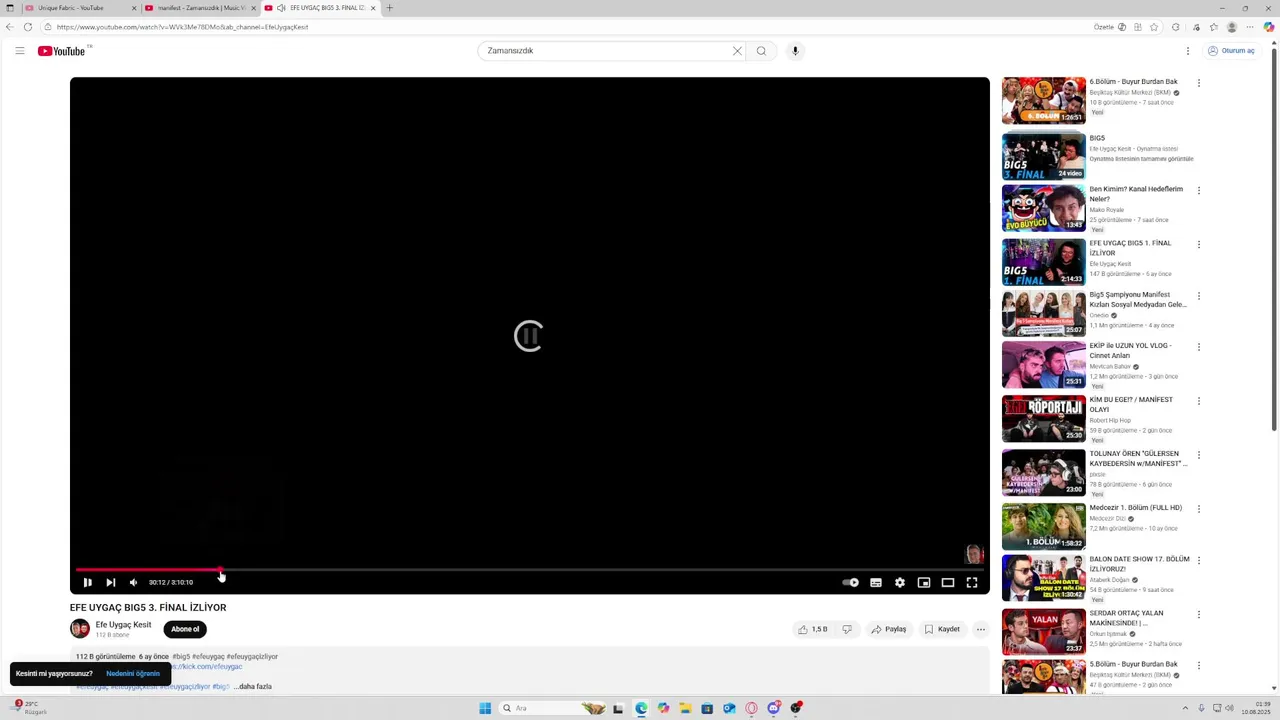Open options for BALON DATE SHOW 17. BÖLÜM
Image resolution: width=1280 pixels, height=720 pixels.
click(x=1198, y=561)
